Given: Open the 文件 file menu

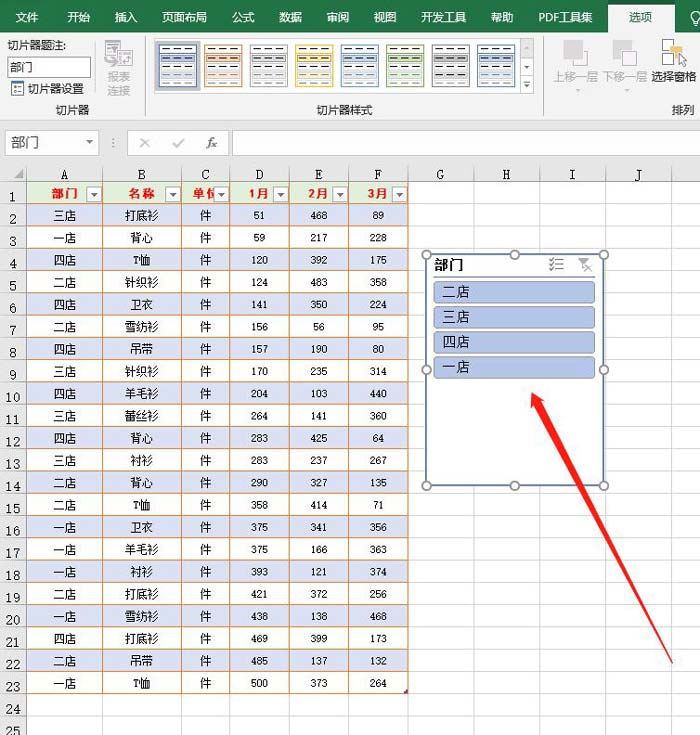Looking at the screenshot, I should pyautogui.click(x=27, y=17).
